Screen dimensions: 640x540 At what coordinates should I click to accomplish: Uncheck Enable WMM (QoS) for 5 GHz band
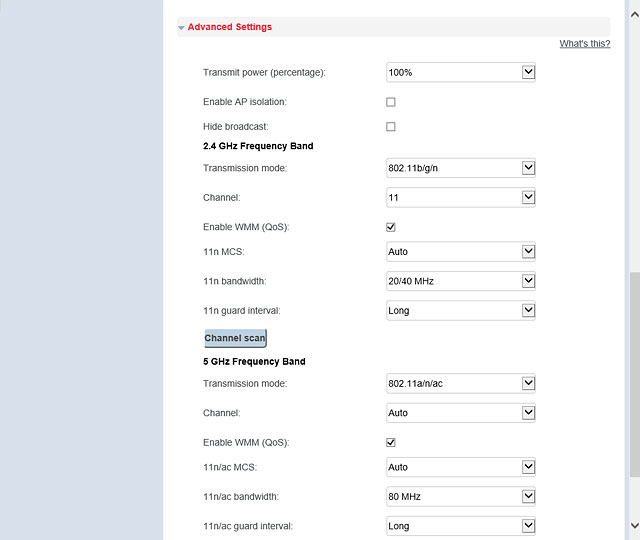[391, 442]
